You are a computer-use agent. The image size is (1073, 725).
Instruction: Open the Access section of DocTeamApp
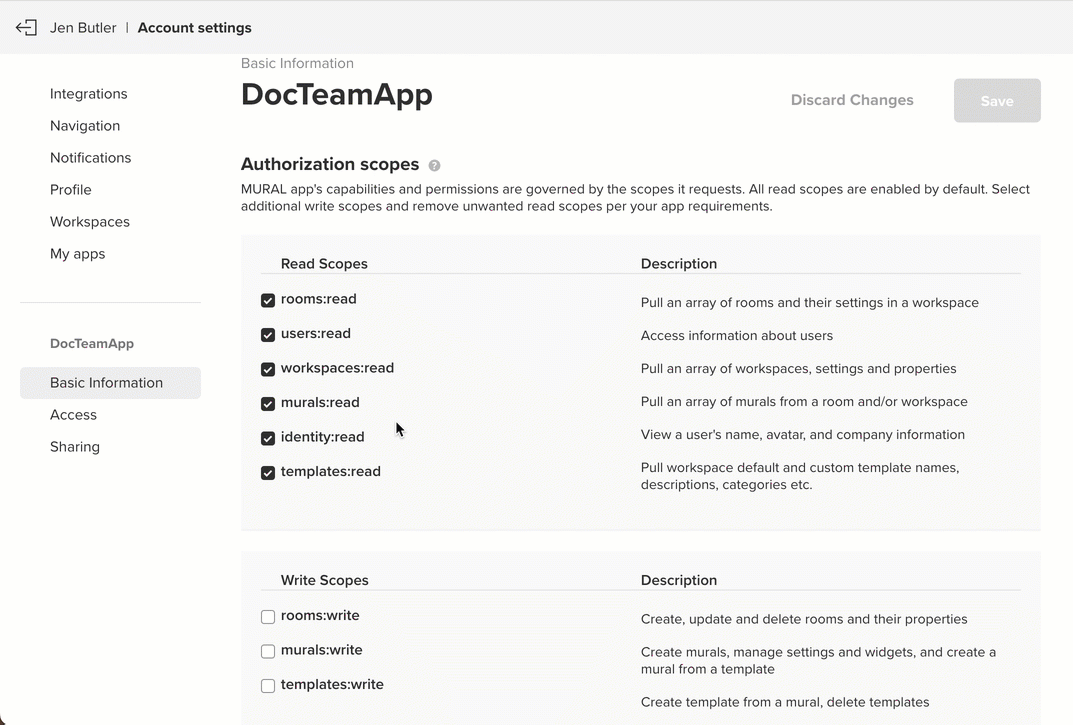pyautogui.click(x=73, y=415)
